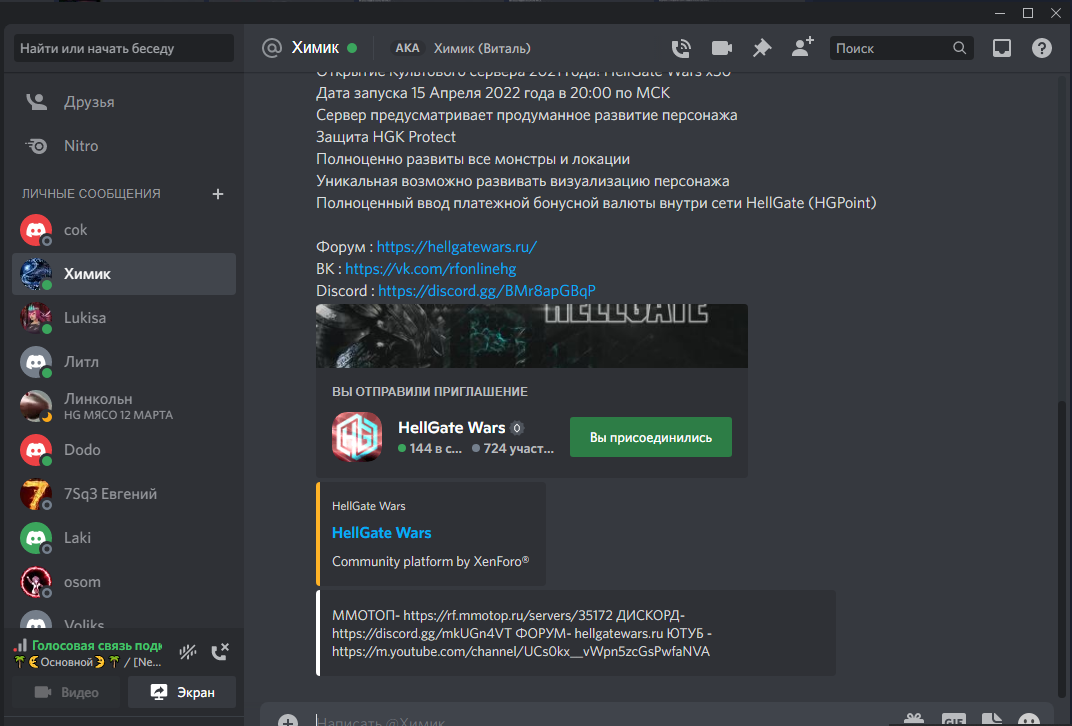Click the HellGate banner image
This screenshot has width=1072, height=726.
pos(532,336)
